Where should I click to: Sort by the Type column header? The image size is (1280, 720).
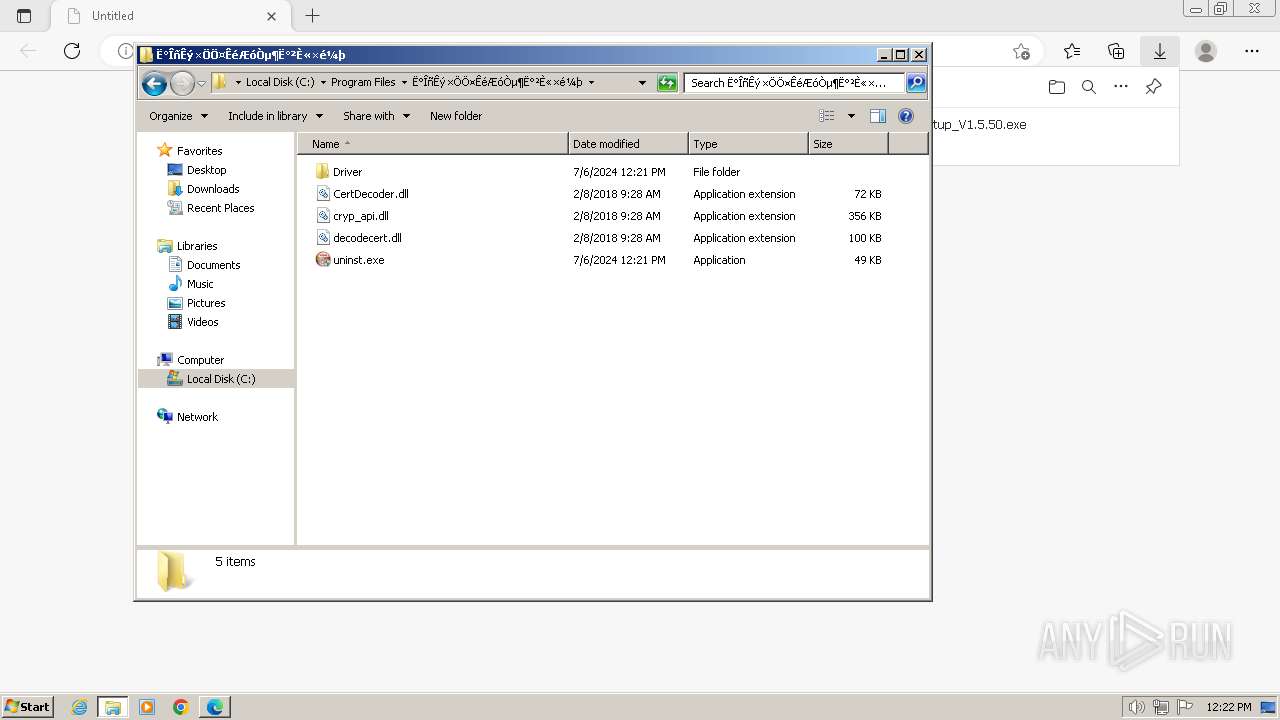748,144
